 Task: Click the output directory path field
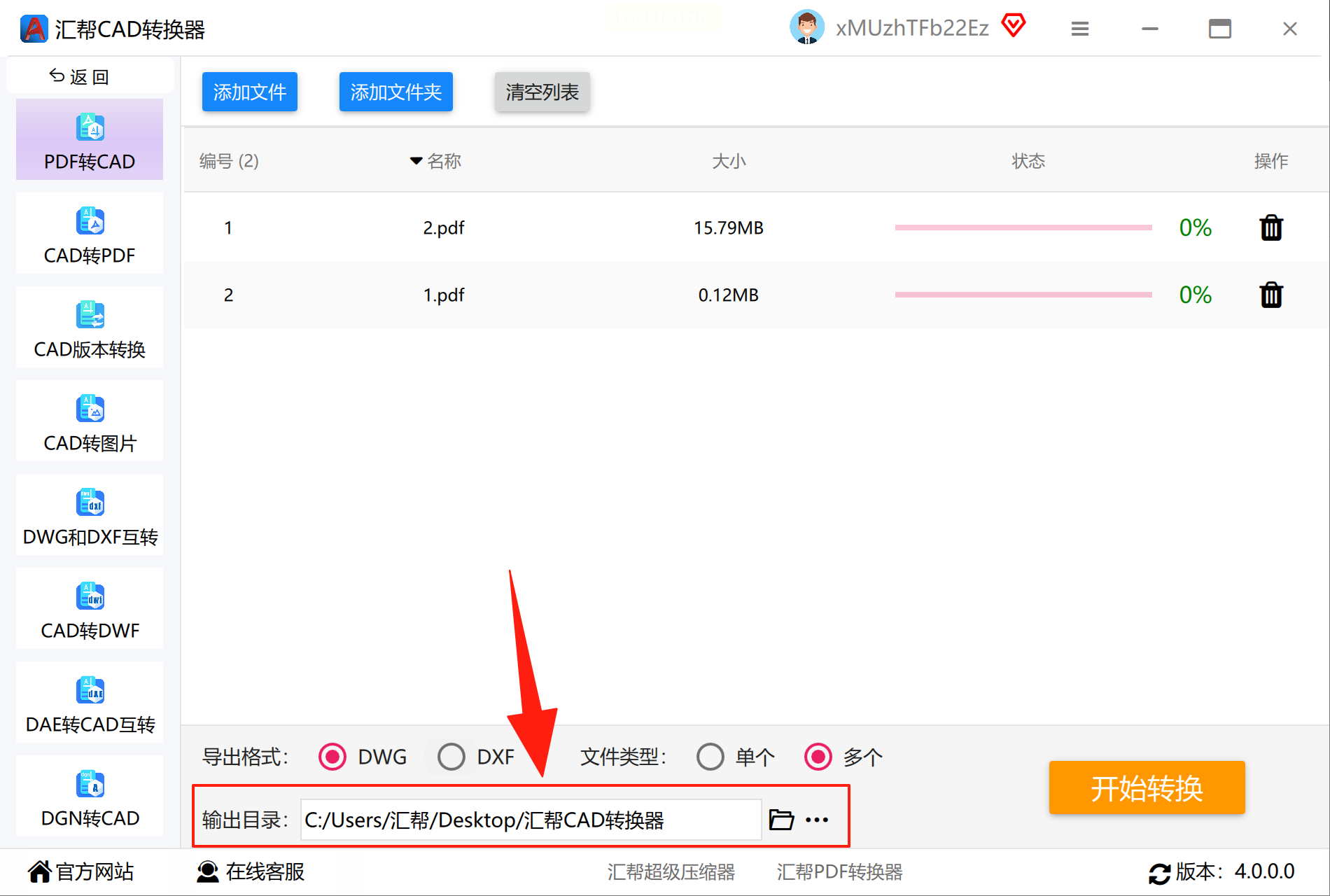pyautogui.click(x=531, y=820)
